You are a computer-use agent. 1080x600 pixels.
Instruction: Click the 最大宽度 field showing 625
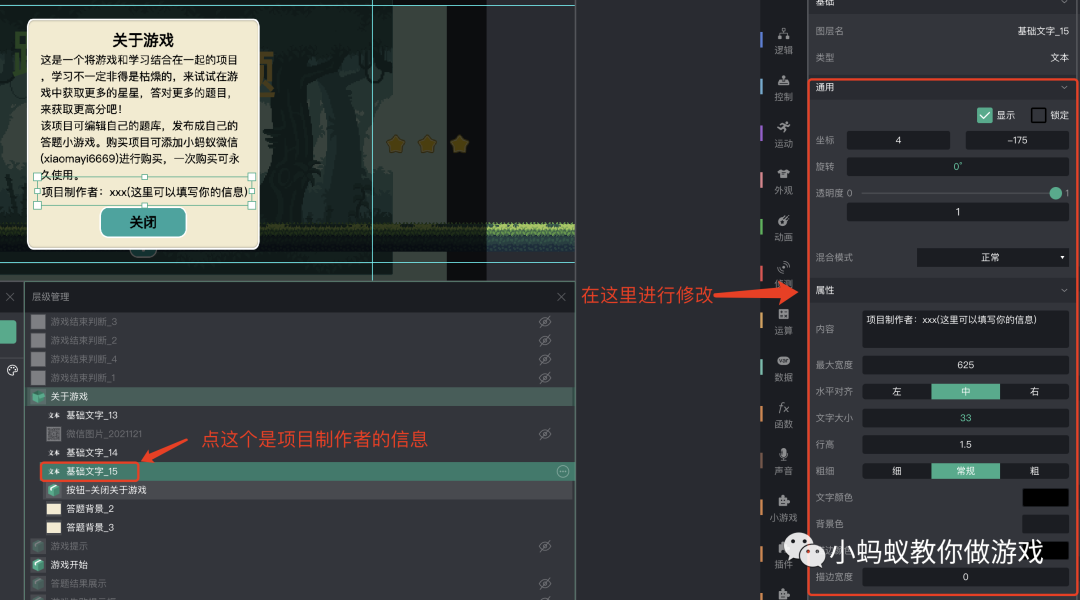tap(966, 365)
